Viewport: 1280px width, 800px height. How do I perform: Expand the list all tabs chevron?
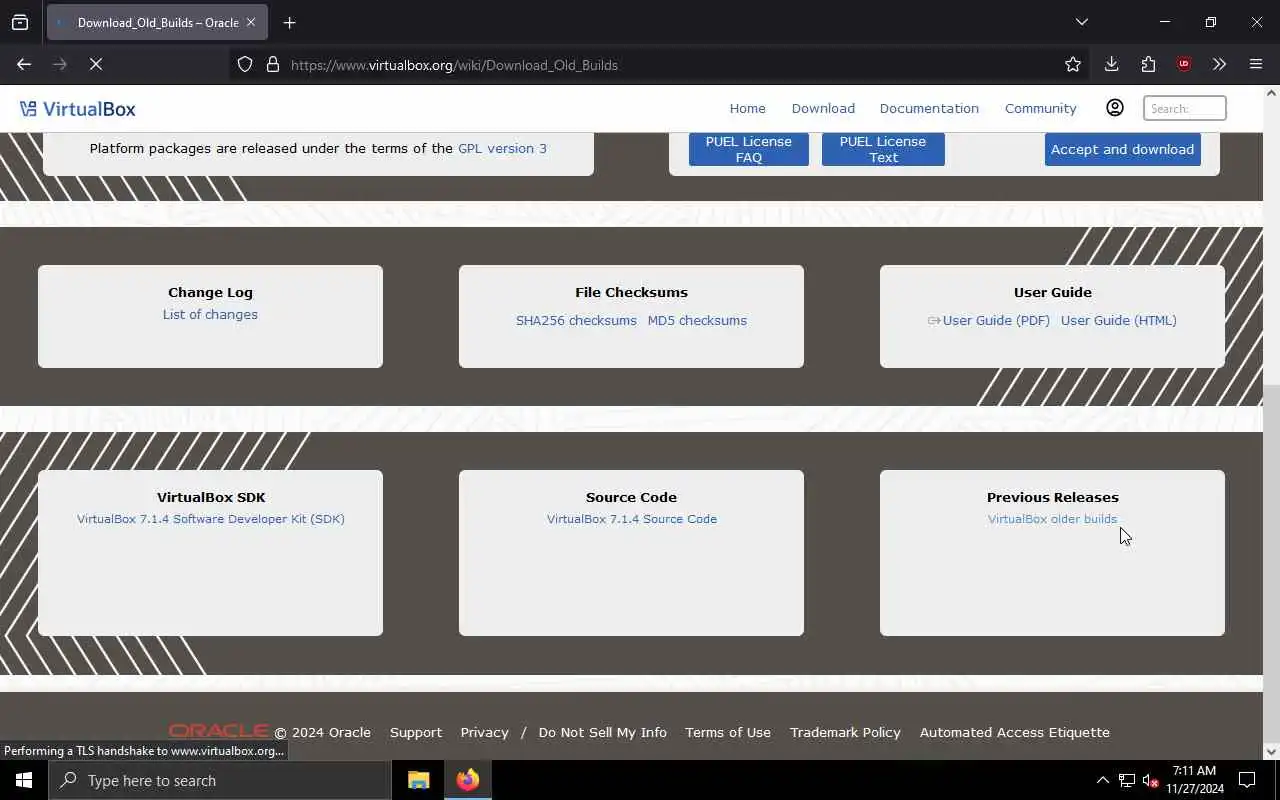point(1082,22)
